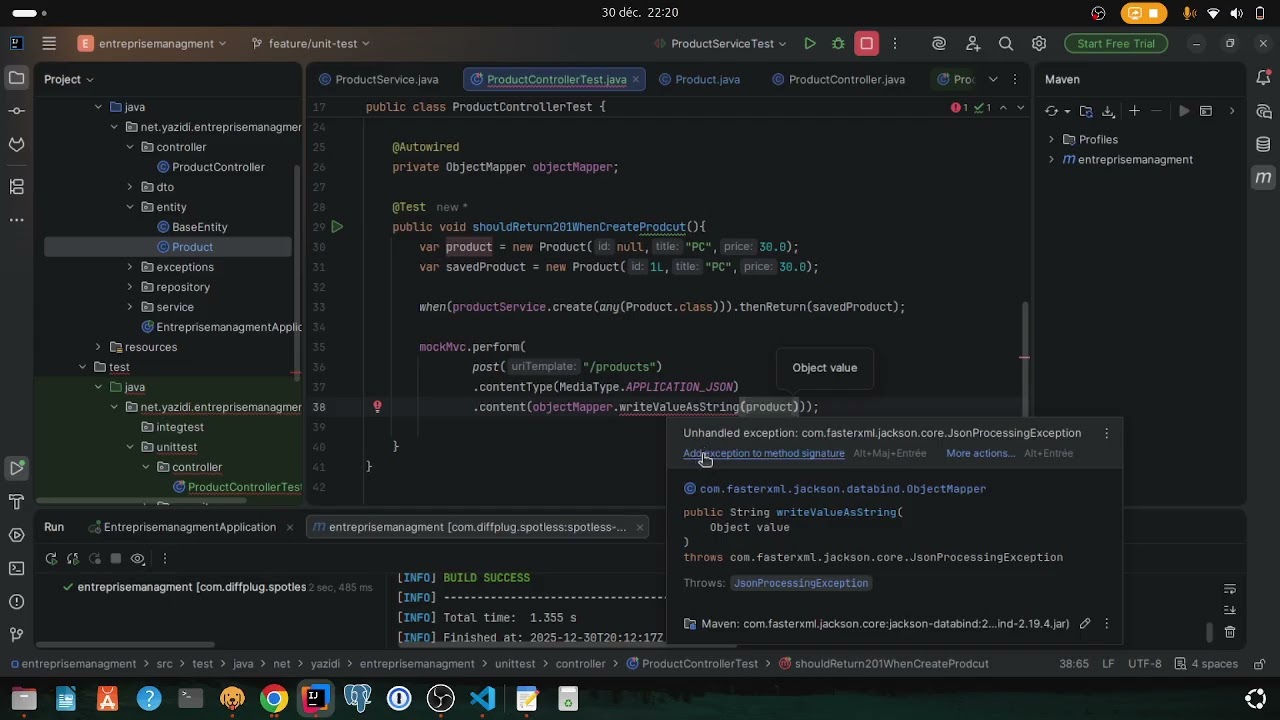Download Maven sources and documentation
This screenshot has height=720, width=1280.
point(1108,111)
